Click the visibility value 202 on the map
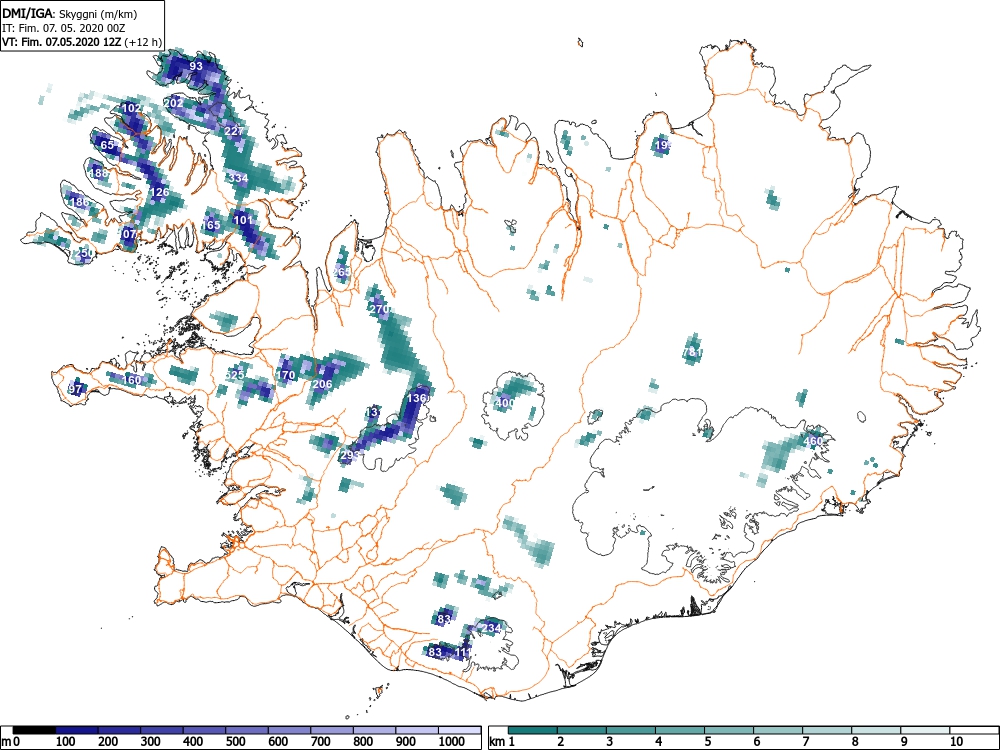The width and height of the screenshot is (1000, 750). tap(173, 103)
